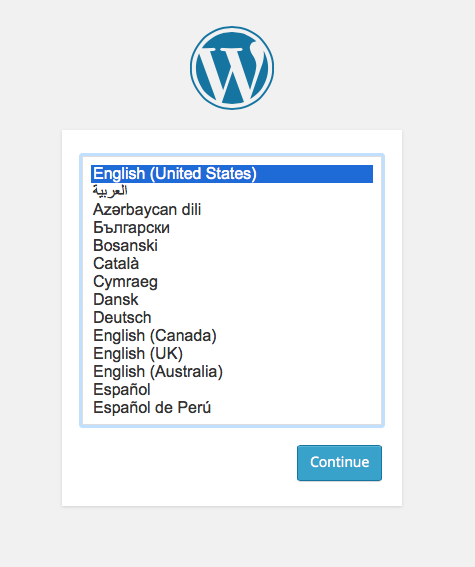The width and height of the screenshot is (475, 567).
Task: Select Български language option
Action: pyautogui.click(x=232, y=227)
